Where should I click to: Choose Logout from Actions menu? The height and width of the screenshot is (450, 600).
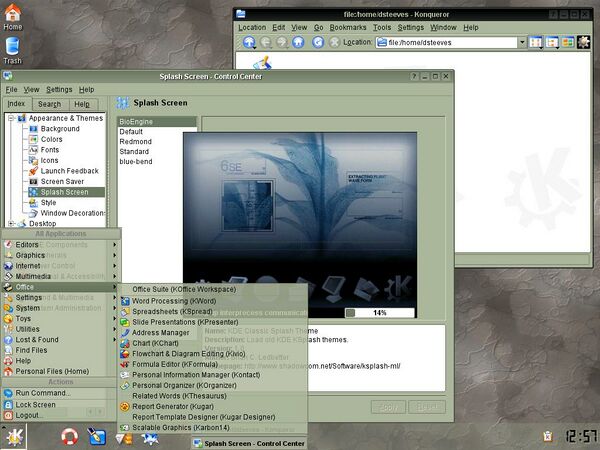pos(27,415)
